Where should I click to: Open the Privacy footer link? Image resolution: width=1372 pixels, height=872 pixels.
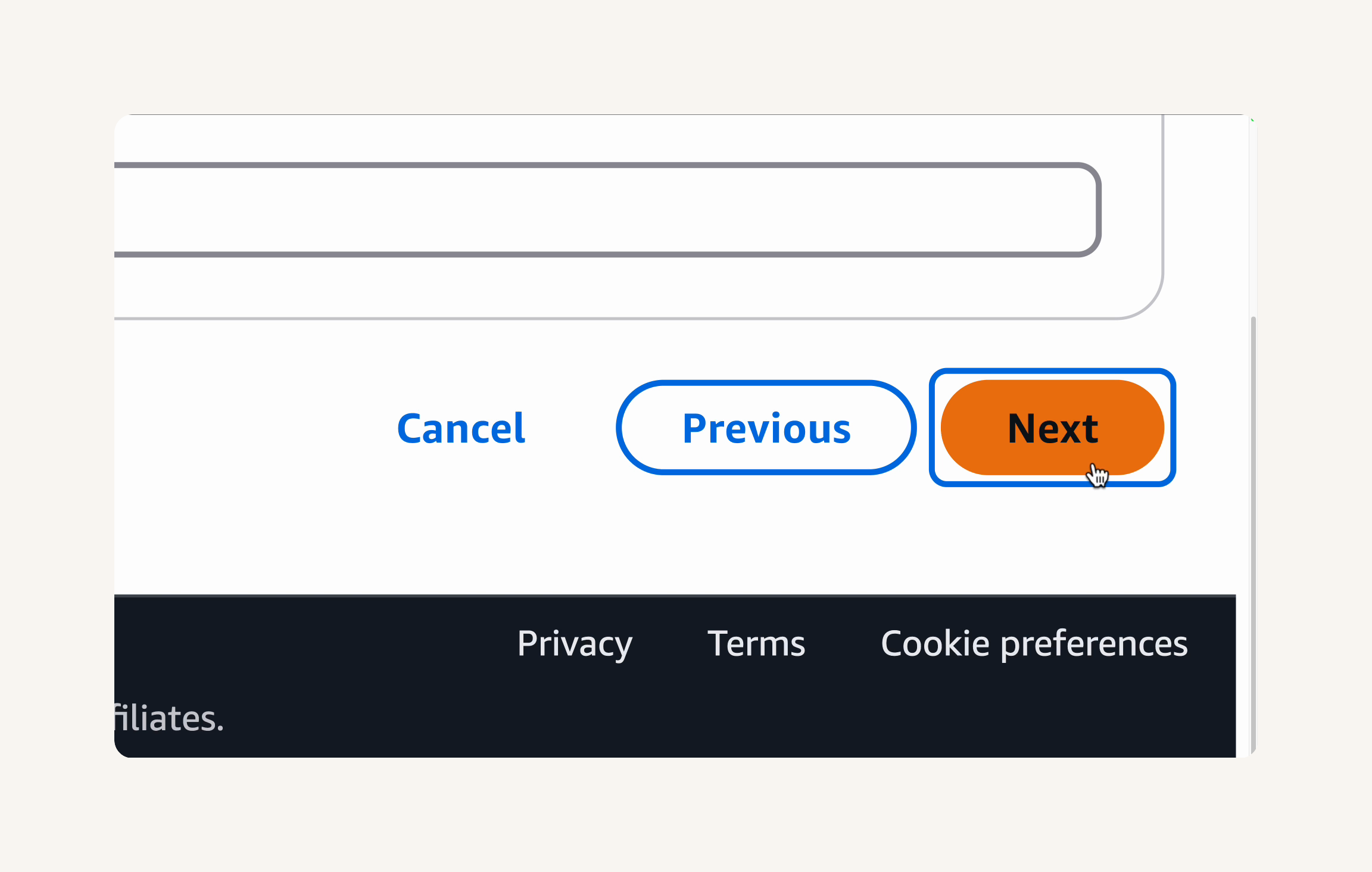(x=575, y=644)
